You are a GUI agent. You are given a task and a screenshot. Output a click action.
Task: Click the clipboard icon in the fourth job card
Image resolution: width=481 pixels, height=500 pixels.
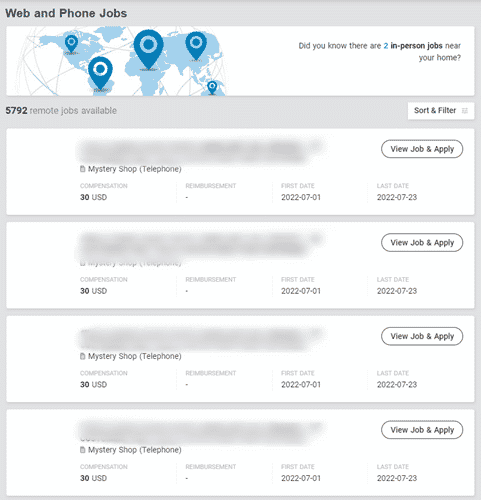point(82,450)
